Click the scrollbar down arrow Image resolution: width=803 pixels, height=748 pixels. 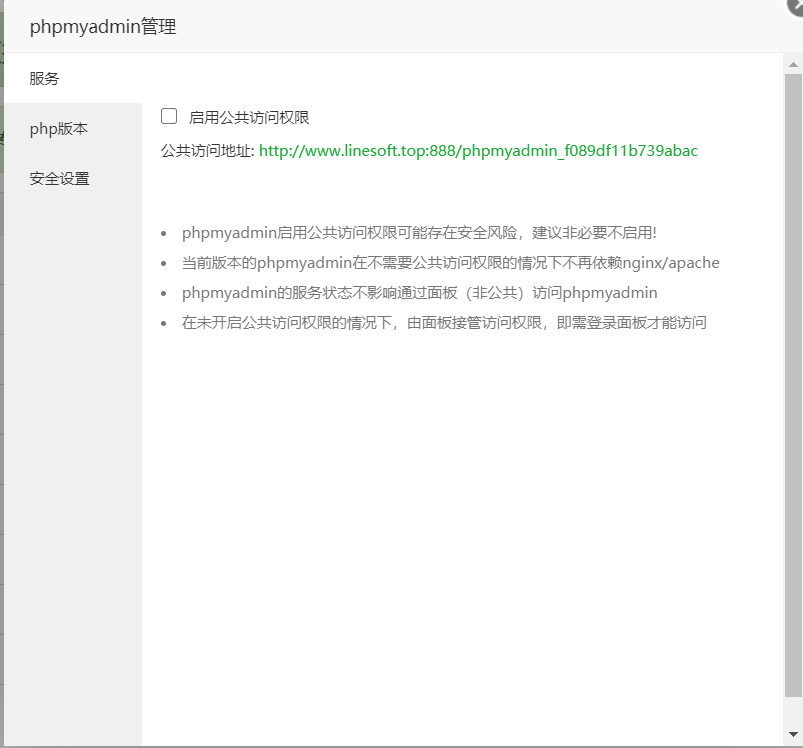click(x=793, y=734)
